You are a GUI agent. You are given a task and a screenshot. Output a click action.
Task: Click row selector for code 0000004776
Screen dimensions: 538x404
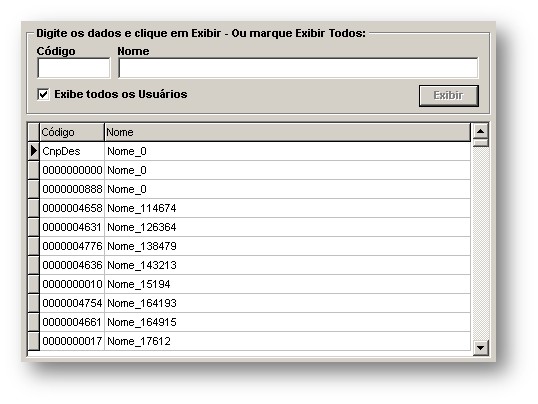pyautogui.click(x=34, y=246)
